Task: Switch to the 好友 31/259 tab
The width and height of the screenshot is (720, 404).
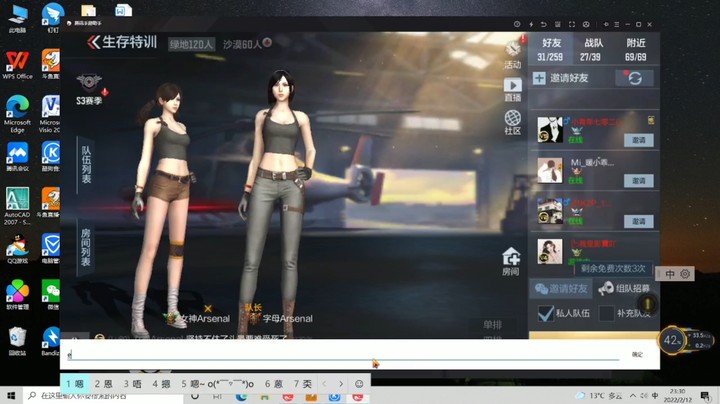Action: click(x=551, y=50)
